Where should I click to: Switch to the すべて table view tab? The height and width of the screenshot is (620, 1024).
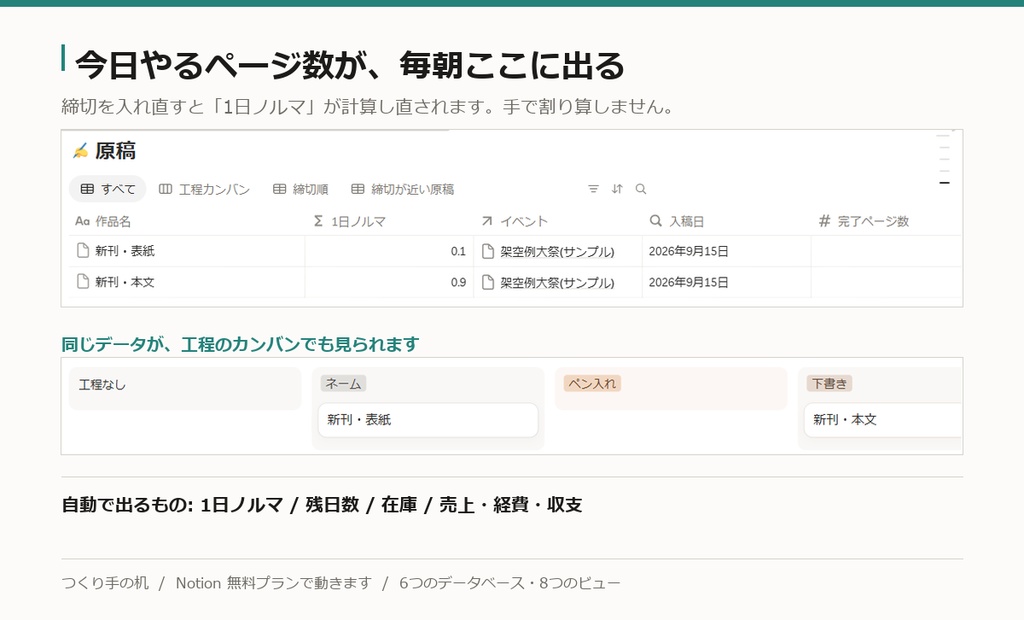107,189
